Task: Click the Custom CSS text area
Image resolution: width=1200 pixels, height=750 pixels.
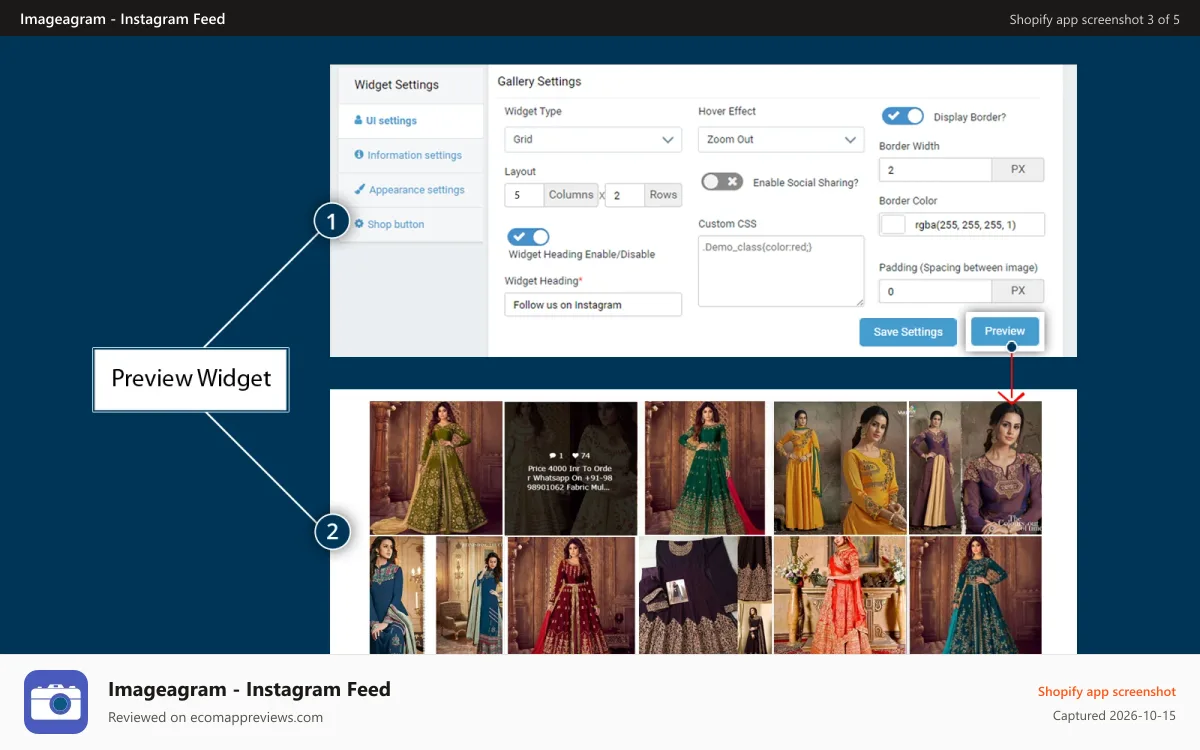Action: click(781, 271)
